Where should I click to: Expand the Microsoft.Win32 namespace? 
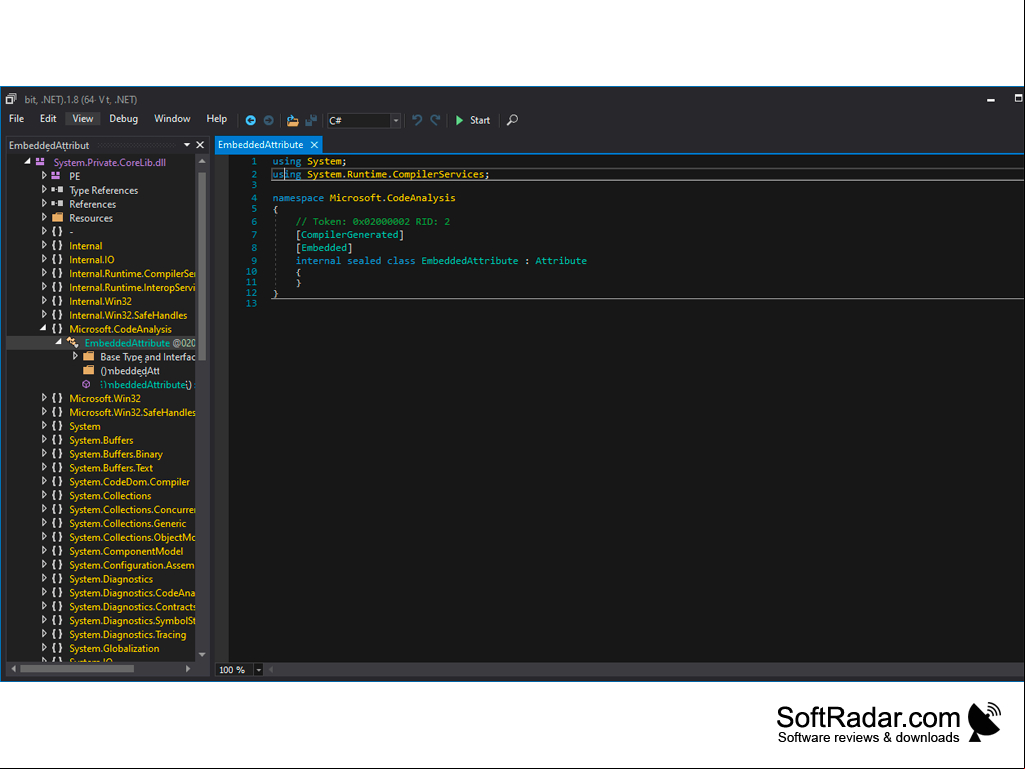pyautogui.click(x=44, y=398)
